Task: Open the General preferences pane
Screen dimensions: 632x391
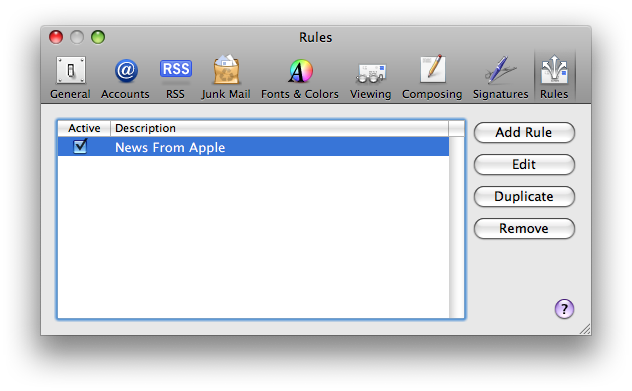Action: [70, 77]
